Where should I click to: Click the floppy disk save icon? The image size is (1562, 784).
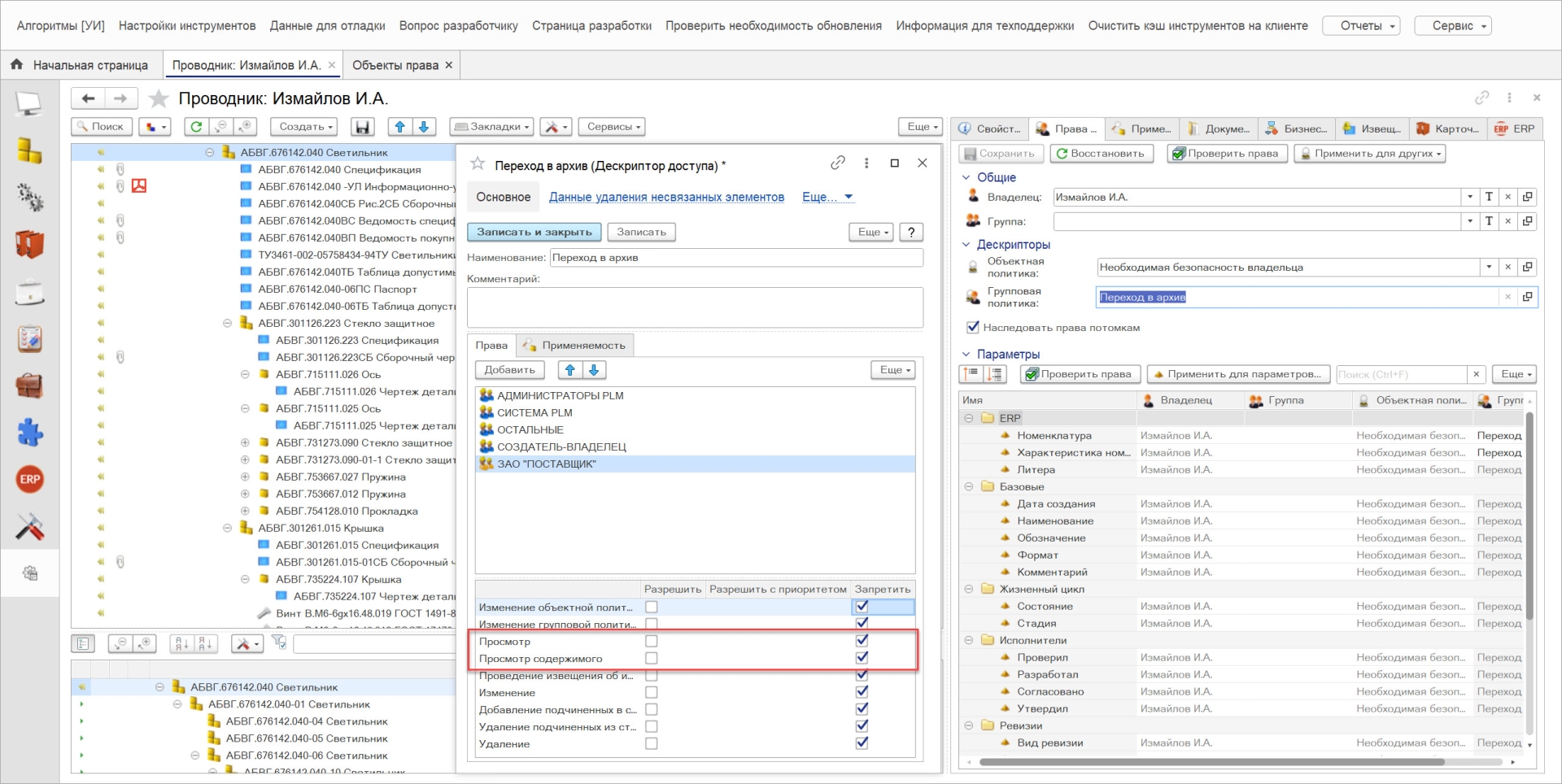[x=363, y=127]
